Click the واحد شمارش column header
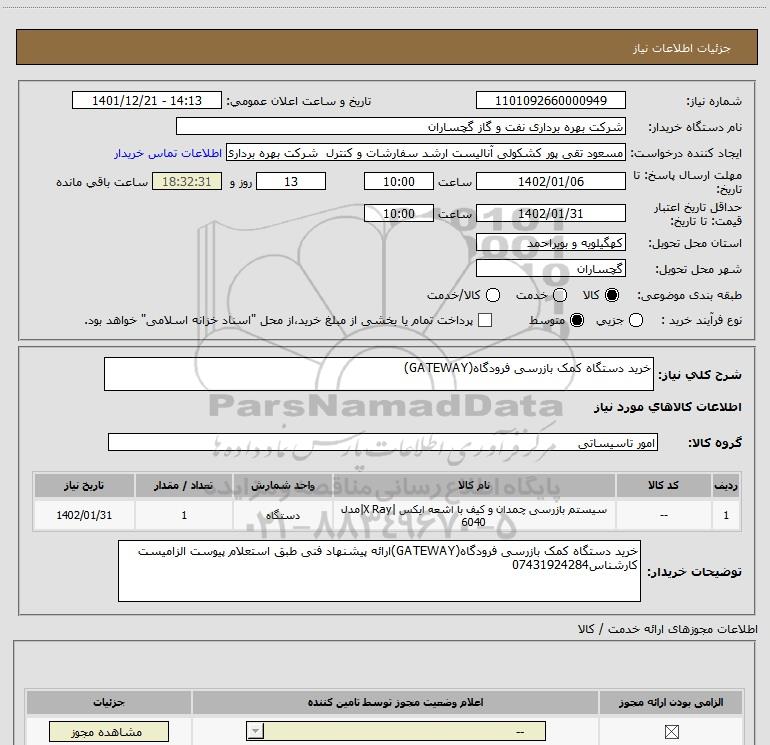 [x=283, y=485]
